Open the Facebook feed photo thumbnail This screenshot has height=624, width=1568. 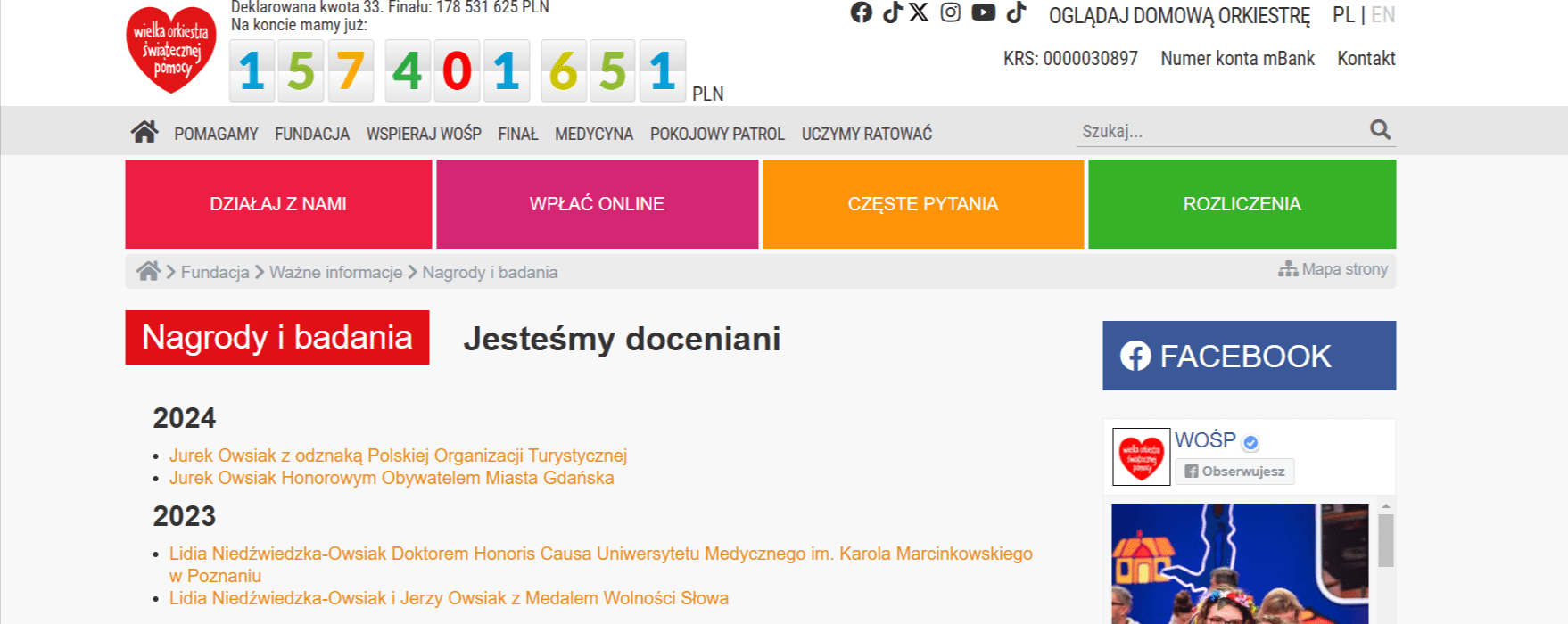[1240, 563]
